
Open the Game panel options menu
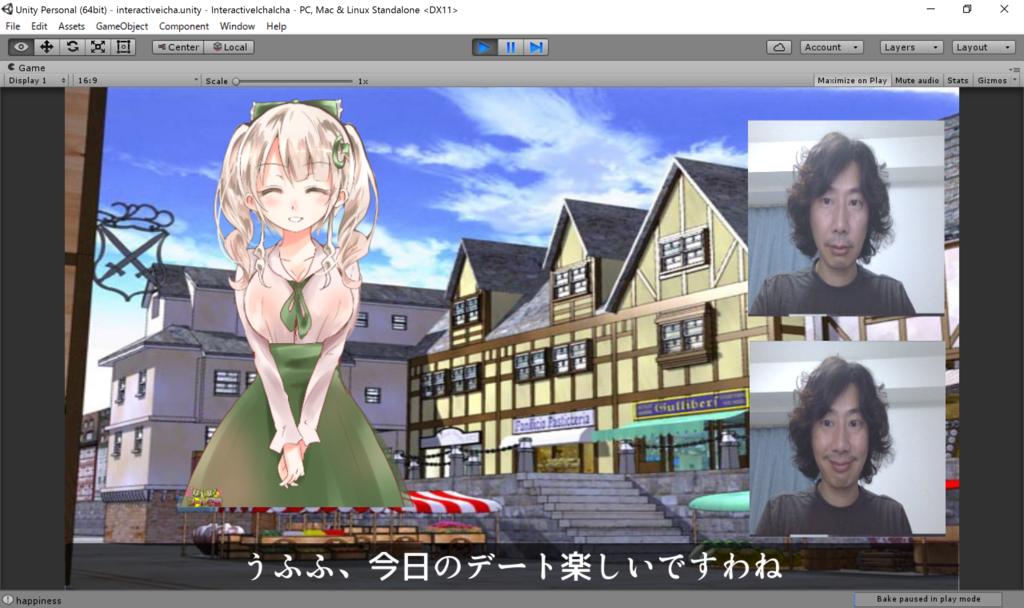point(1014,69)
